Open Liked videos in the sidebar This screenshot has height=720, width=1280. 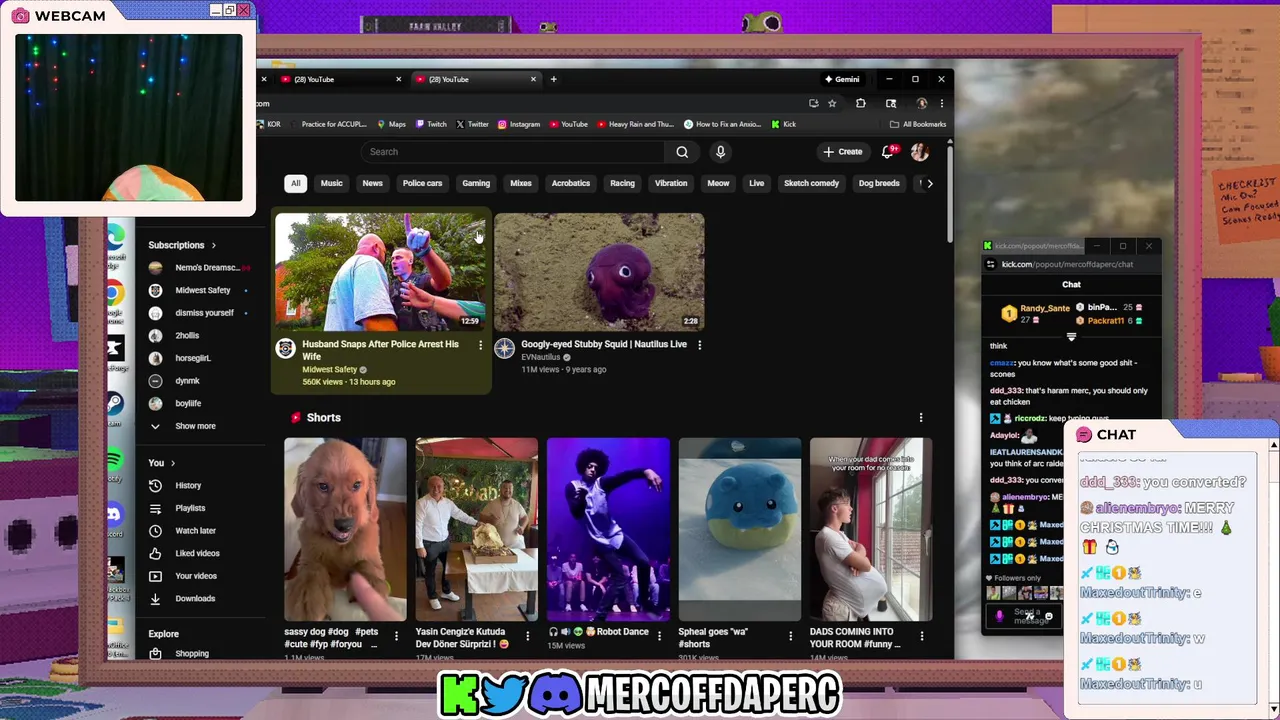(197, 553)
